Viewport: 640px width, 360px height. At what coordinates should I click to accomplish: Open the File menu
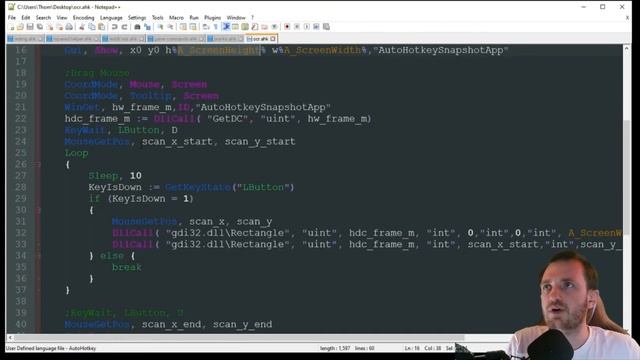12,18
